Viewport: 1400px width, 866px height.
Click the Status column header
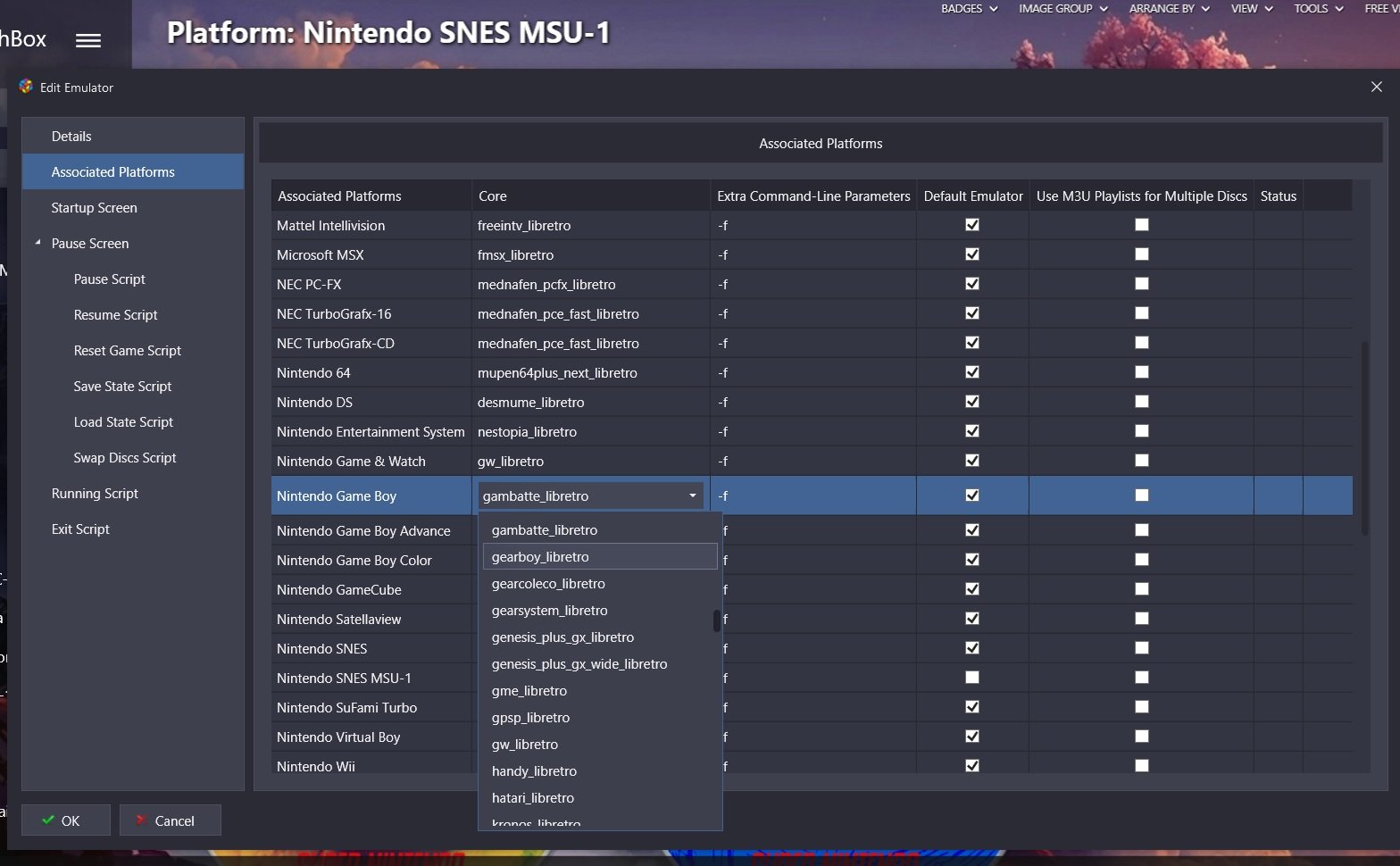pyautogui.click(x=1279, y=196)
